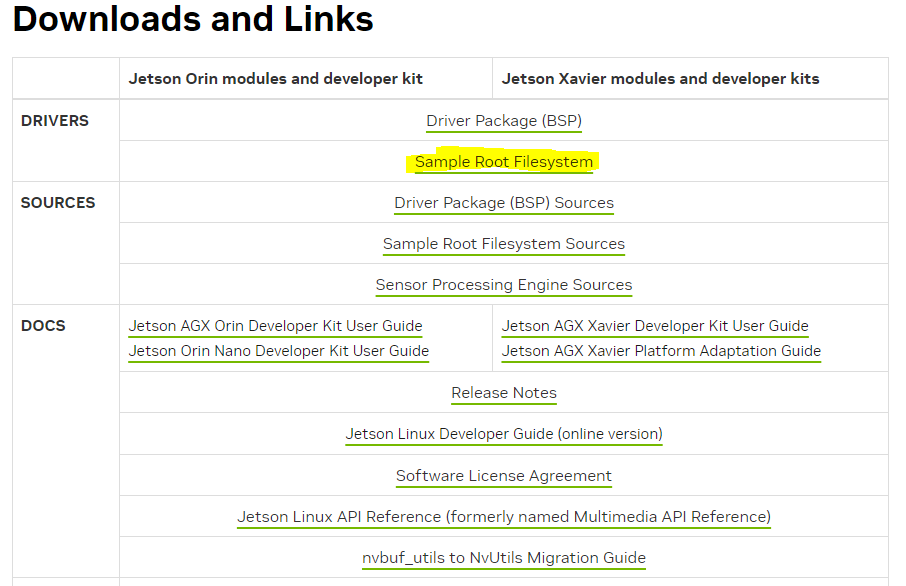
Task: Open Jetson AGX Orin Developer Kit User Guide
Action: click(276, 326)
